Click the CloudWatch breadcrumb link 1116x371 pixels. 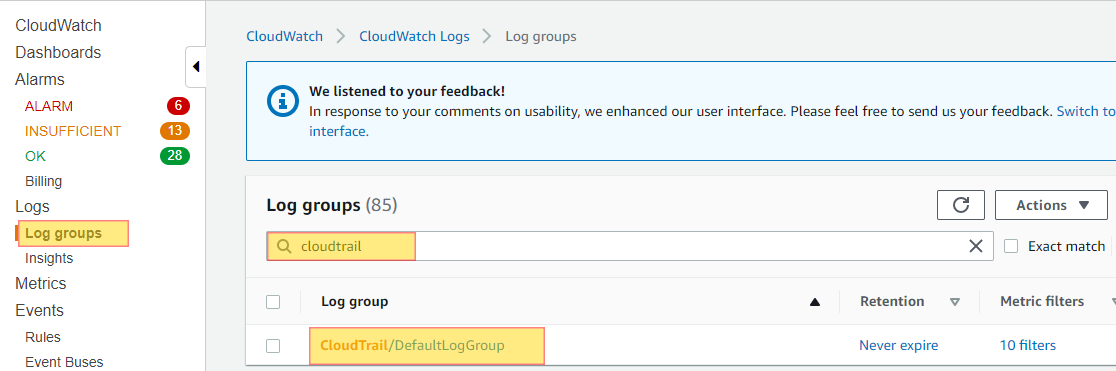285,36
